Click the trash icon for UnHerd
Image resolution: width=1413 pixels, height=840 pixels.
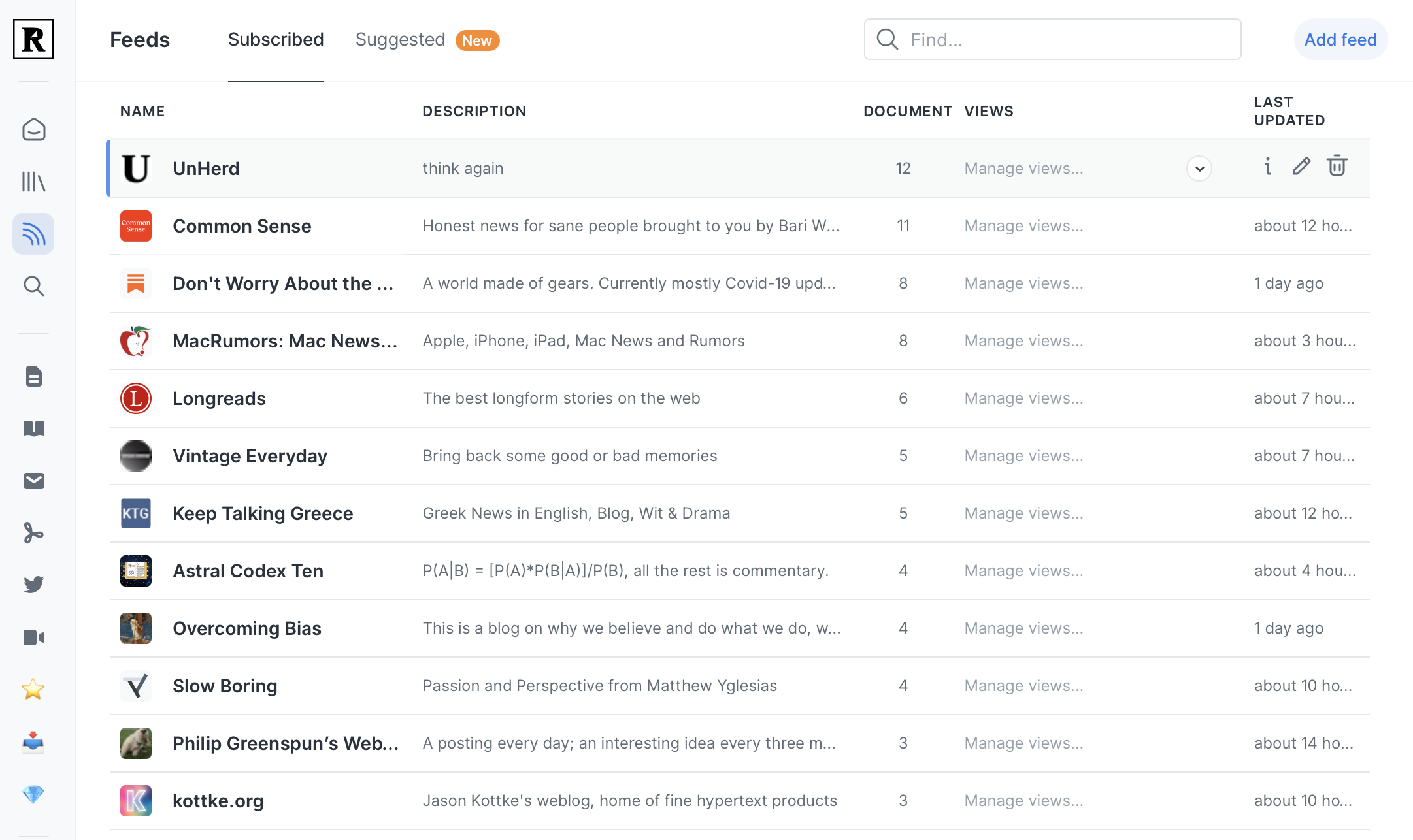(1337, 167)
